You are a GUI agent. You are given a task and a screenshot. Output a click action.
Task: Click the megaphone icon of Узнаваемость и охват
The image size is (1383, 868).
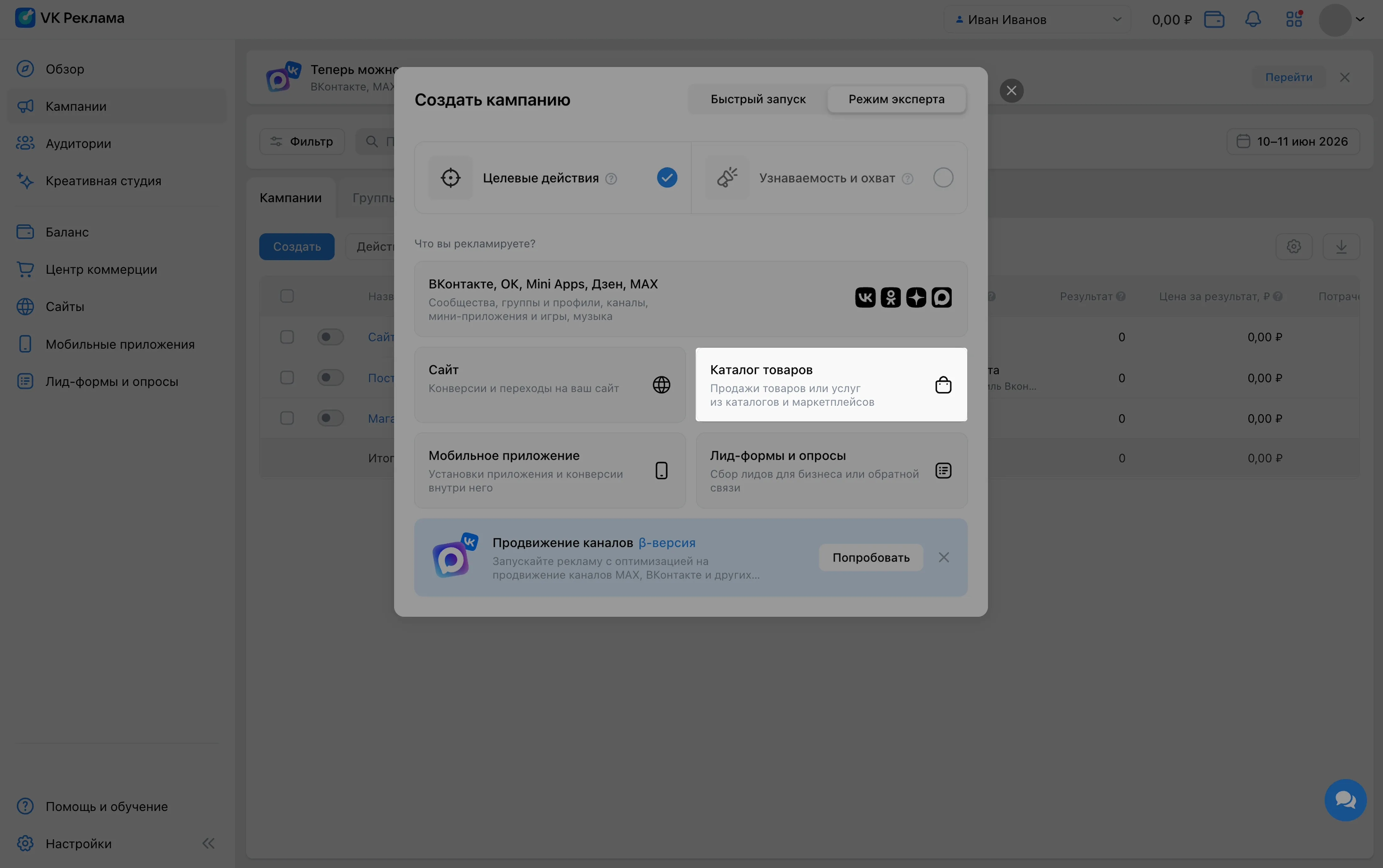point(727,177)
